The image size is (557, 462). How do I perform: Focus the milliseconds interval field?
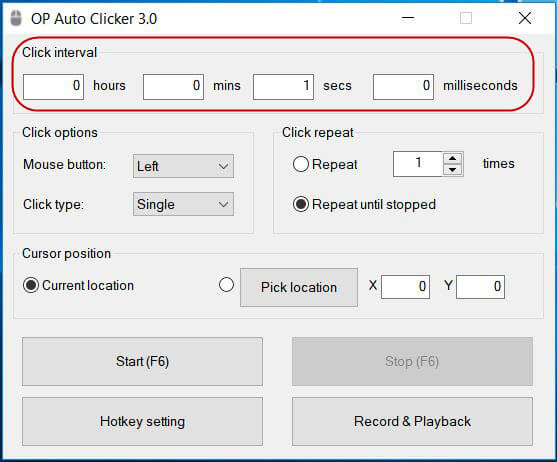(403, 87)
